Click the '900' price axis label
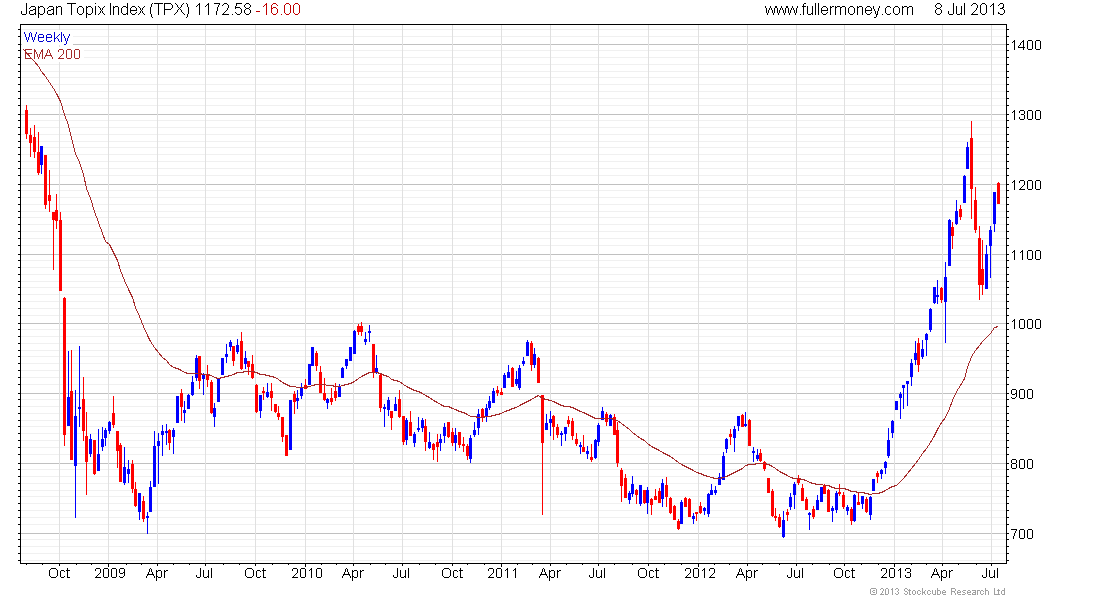This screenshot has width=1100, height=600. click(x=1023, y=394)
